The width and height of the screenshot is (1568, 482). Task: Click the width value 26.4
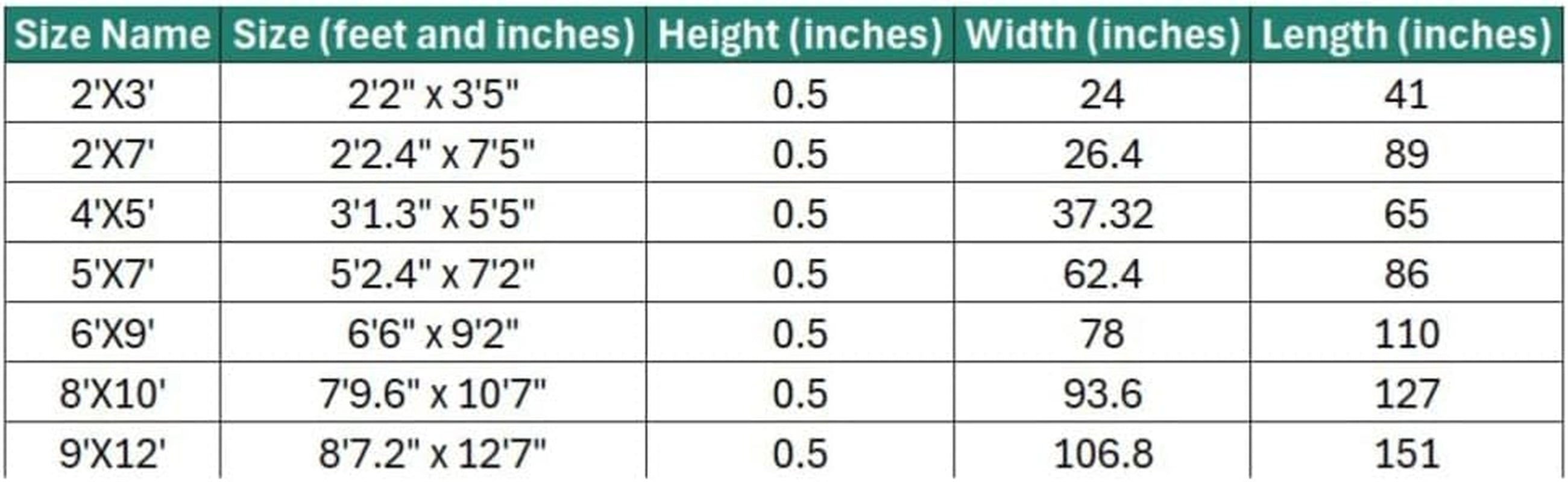point(1103,154)
